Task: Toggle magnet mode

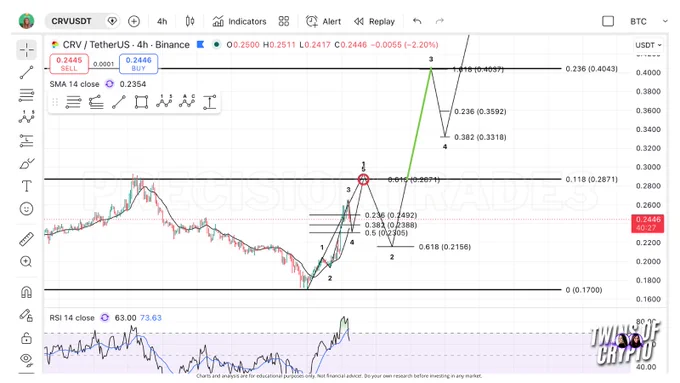Action: tap(26, 292)
